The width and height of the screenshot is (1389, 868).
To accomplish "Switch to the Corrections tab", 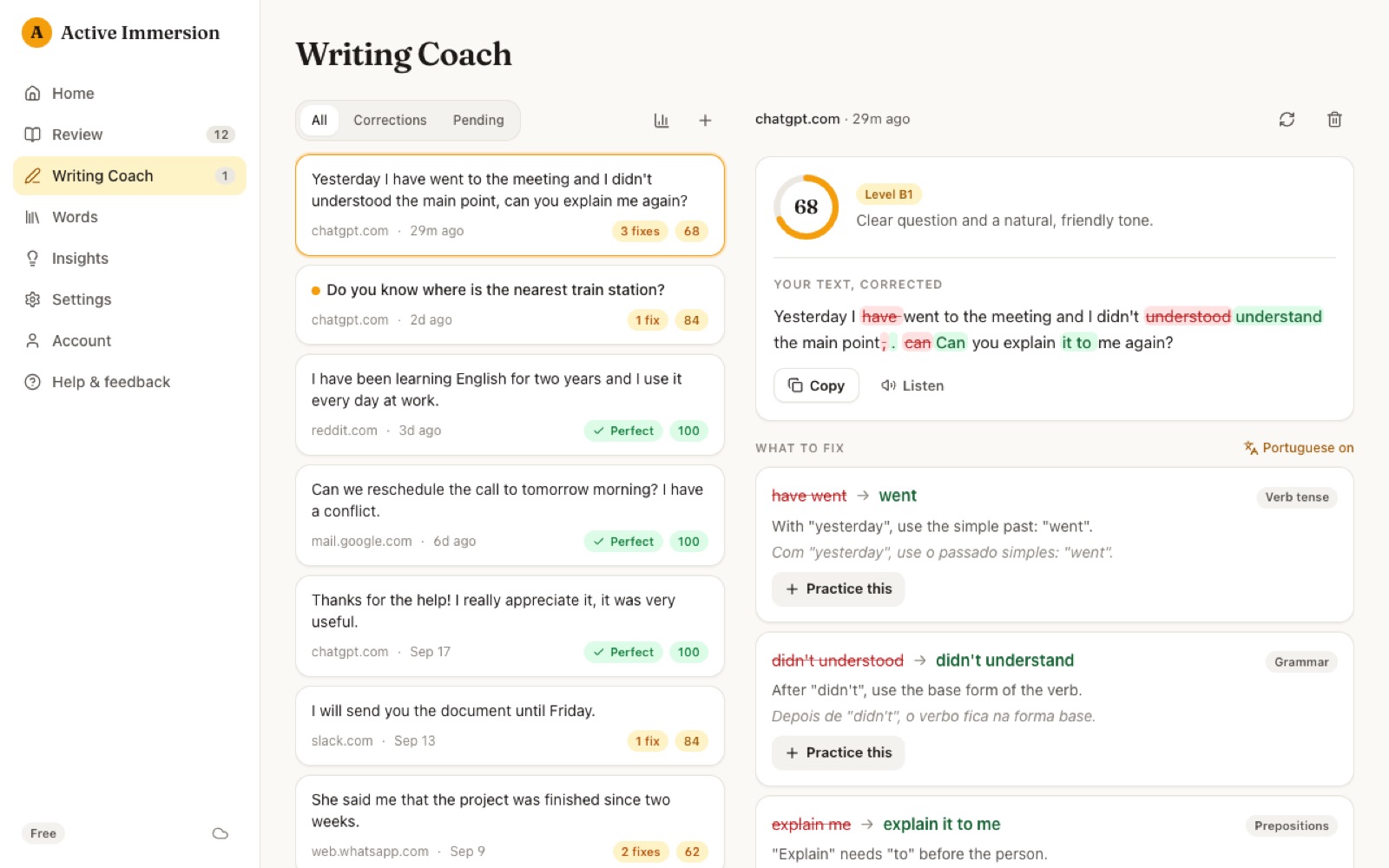I will coord(390,121).
